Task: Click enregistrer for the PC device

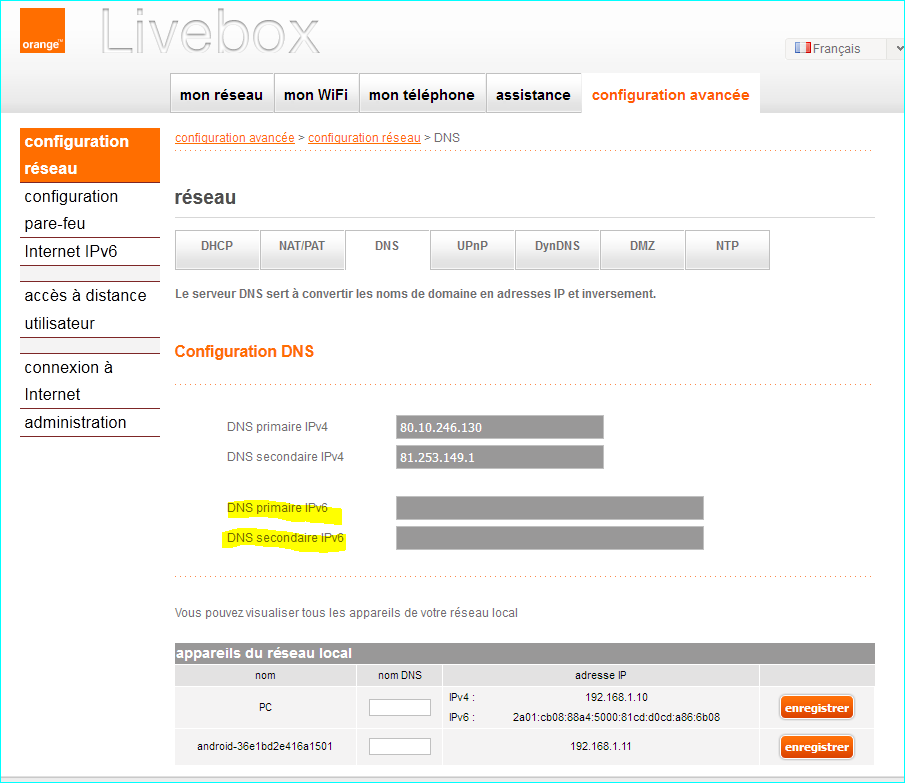Action: [x=817, y=707]
